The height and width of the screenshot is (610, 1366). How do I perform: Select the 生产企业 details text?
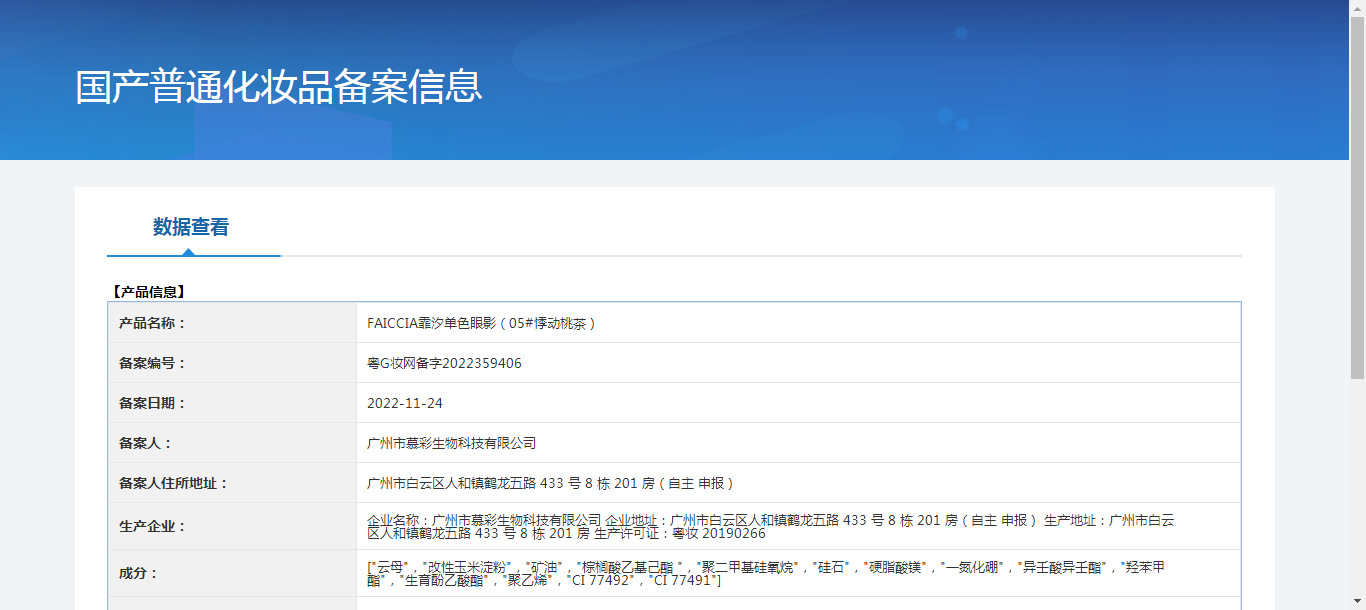(771, 526)
